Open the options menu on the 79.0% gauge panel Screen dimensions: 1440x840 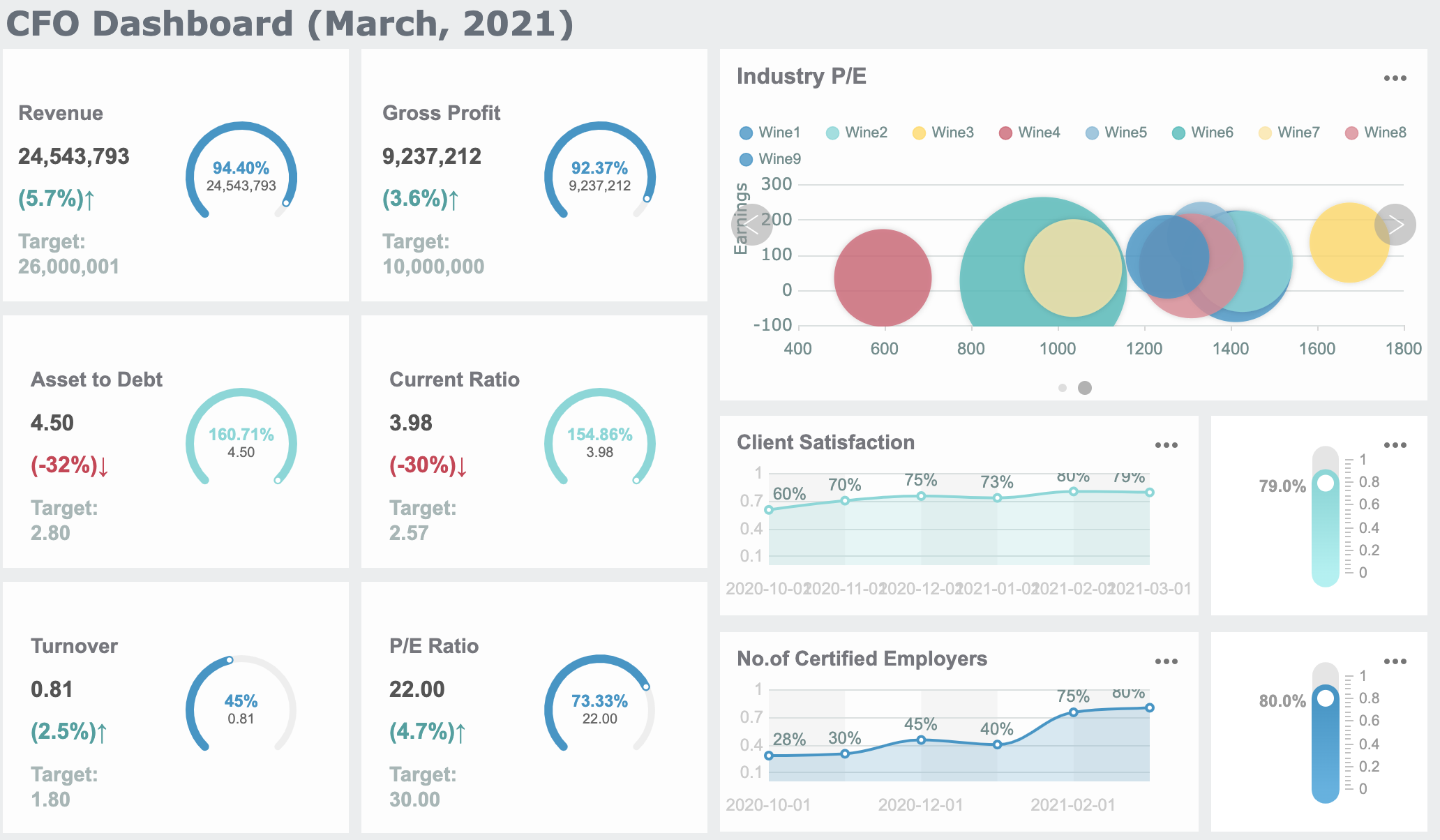[x=1395, y=444]
